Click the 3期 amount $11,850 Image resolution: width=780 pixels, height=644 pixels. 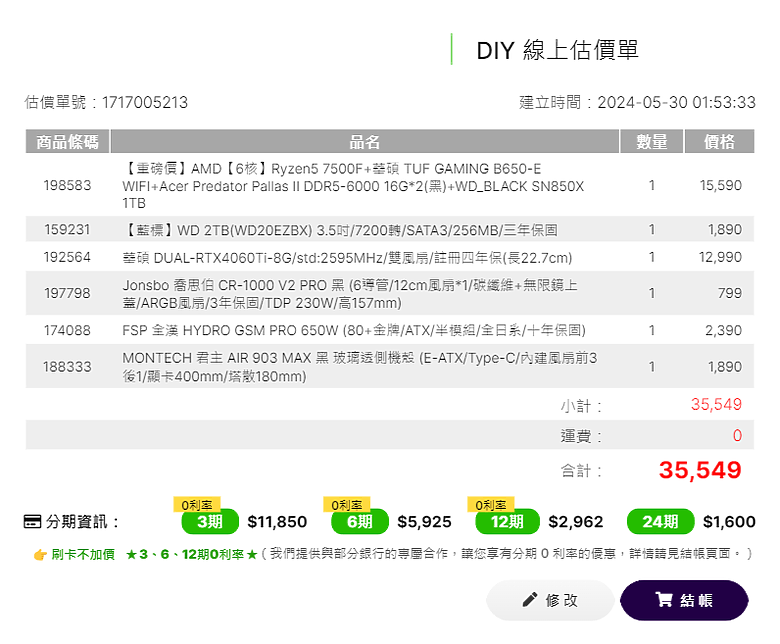tap(277, 522)
